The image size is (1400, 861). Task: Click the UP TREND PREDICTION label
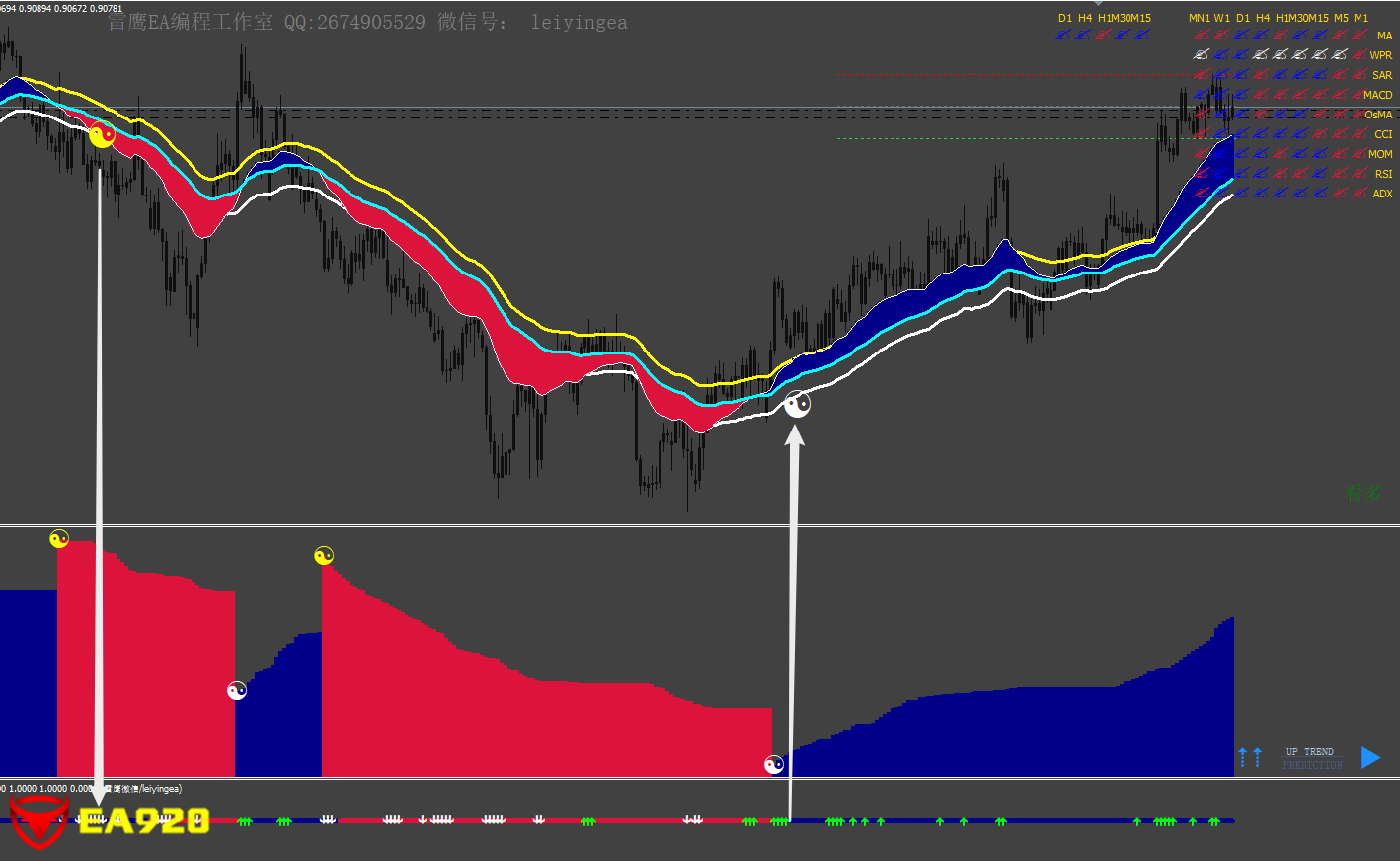click(1312, 758)
